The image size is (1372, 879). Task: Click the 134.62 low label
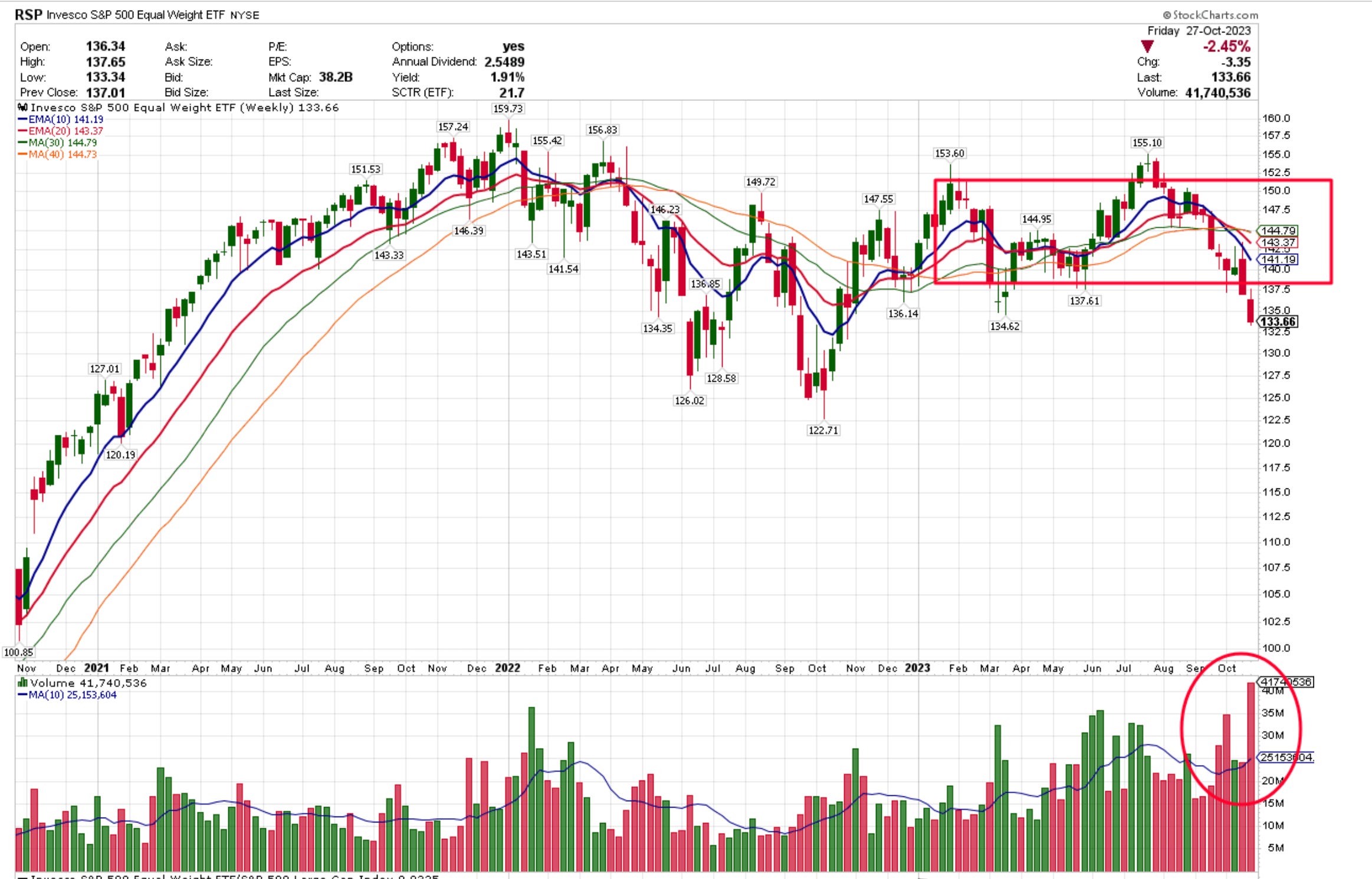point(1005,326)
